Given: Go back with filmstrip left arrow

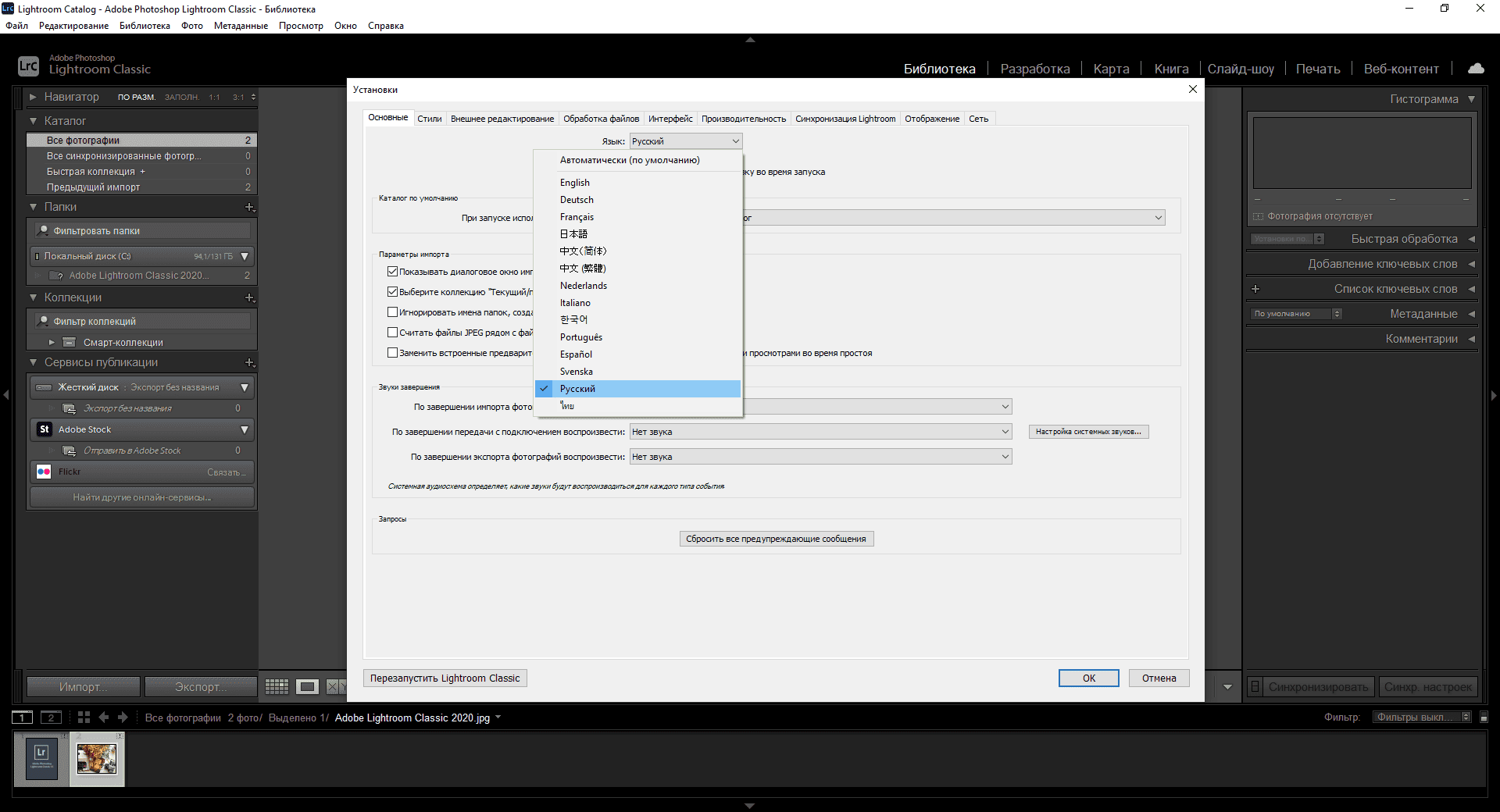Looking at the screenshot, I should pos(104,718).
